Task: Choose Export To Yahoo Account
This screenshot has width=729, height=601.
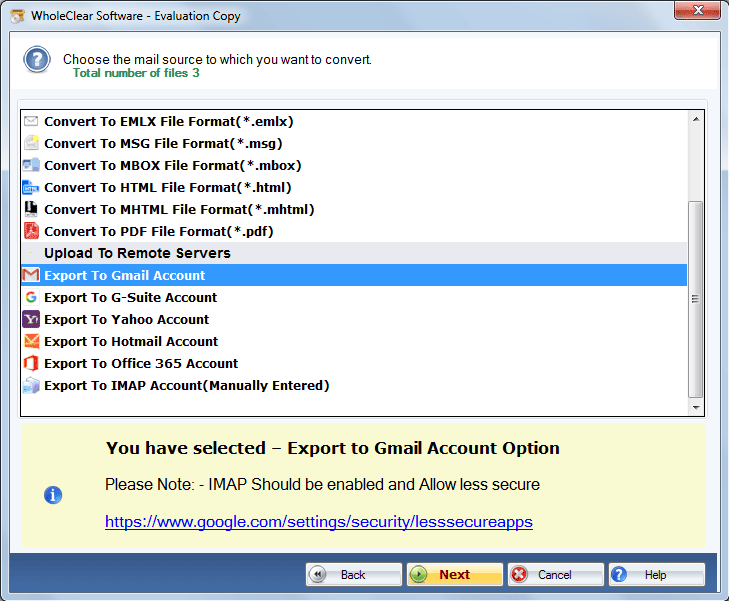Action: click(x=354, y=319)
